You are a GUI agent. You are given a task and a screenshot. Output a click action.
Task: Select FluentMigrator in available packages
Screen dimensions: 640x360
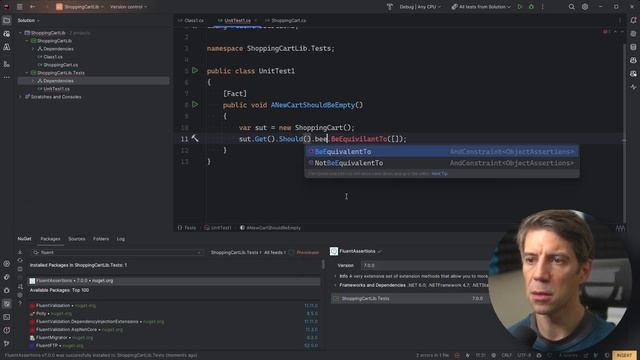[174, 338]
